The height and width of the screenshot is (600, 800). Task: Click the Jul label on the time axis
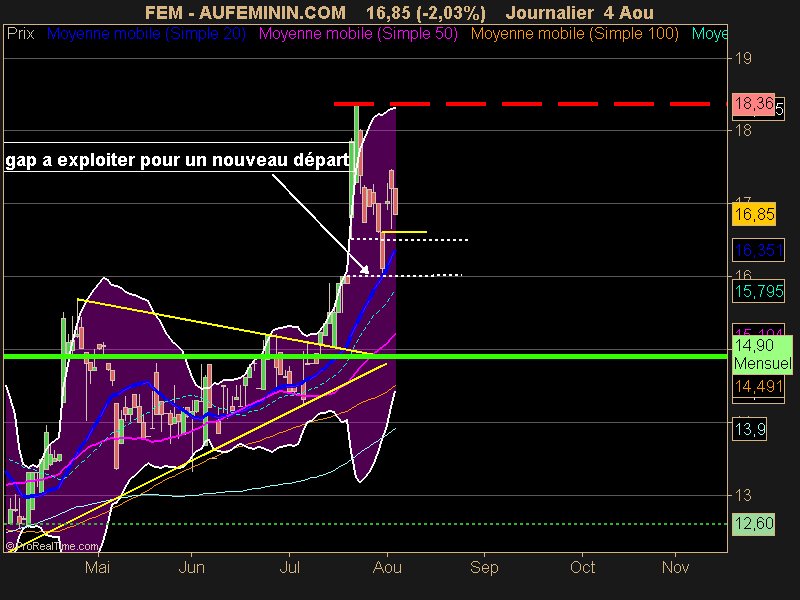pyautogui.click(x=289, y=567)
